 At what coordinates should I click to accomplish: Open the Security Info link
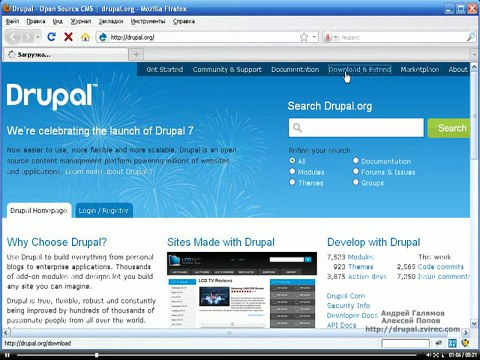click(348, 305)
